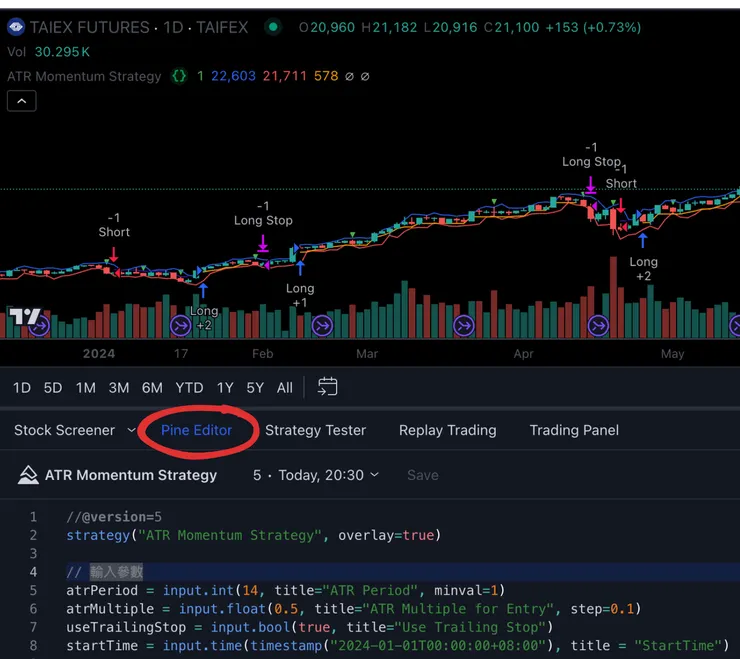Click the event marker icon between Mar and Apr

tap(464, 325)
